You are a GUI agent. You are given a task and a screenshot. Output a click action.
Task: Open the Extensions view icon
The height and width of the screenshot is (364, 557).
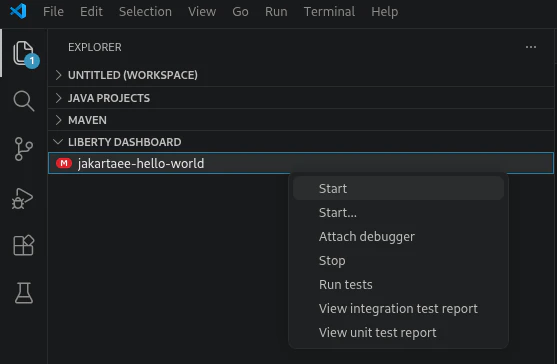click(x=24, y=245)
